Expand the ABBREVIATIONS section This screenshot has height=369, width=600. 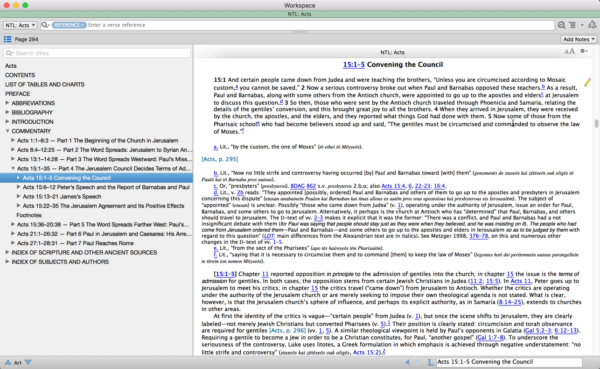tap(7, 103)
